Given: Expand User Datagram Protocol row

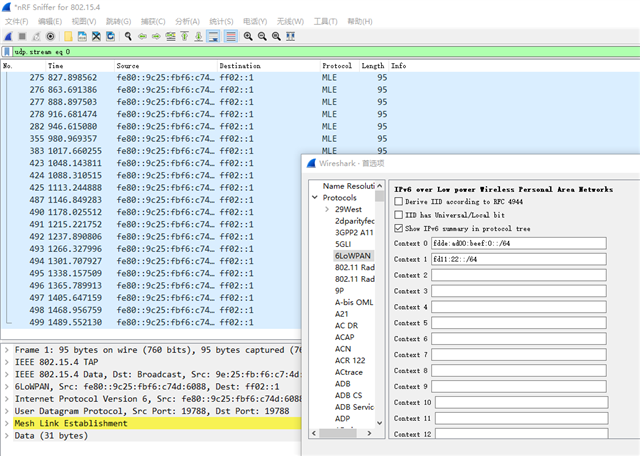Looking at the screenshot, I should point(7,411).
